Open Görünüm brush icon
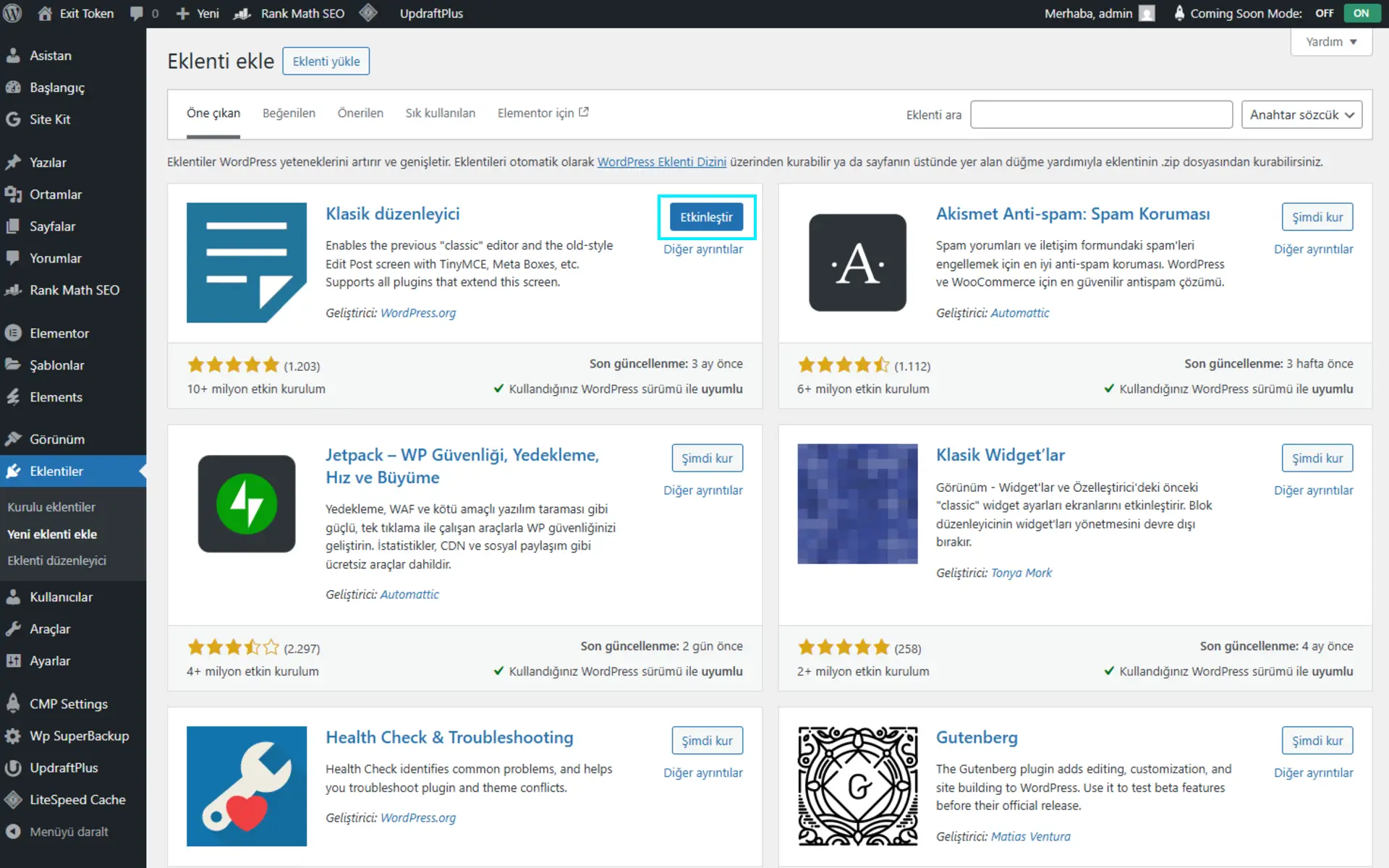Image resolution: width=1389 pixels, height=868 pixels. (x=13, y=438)
